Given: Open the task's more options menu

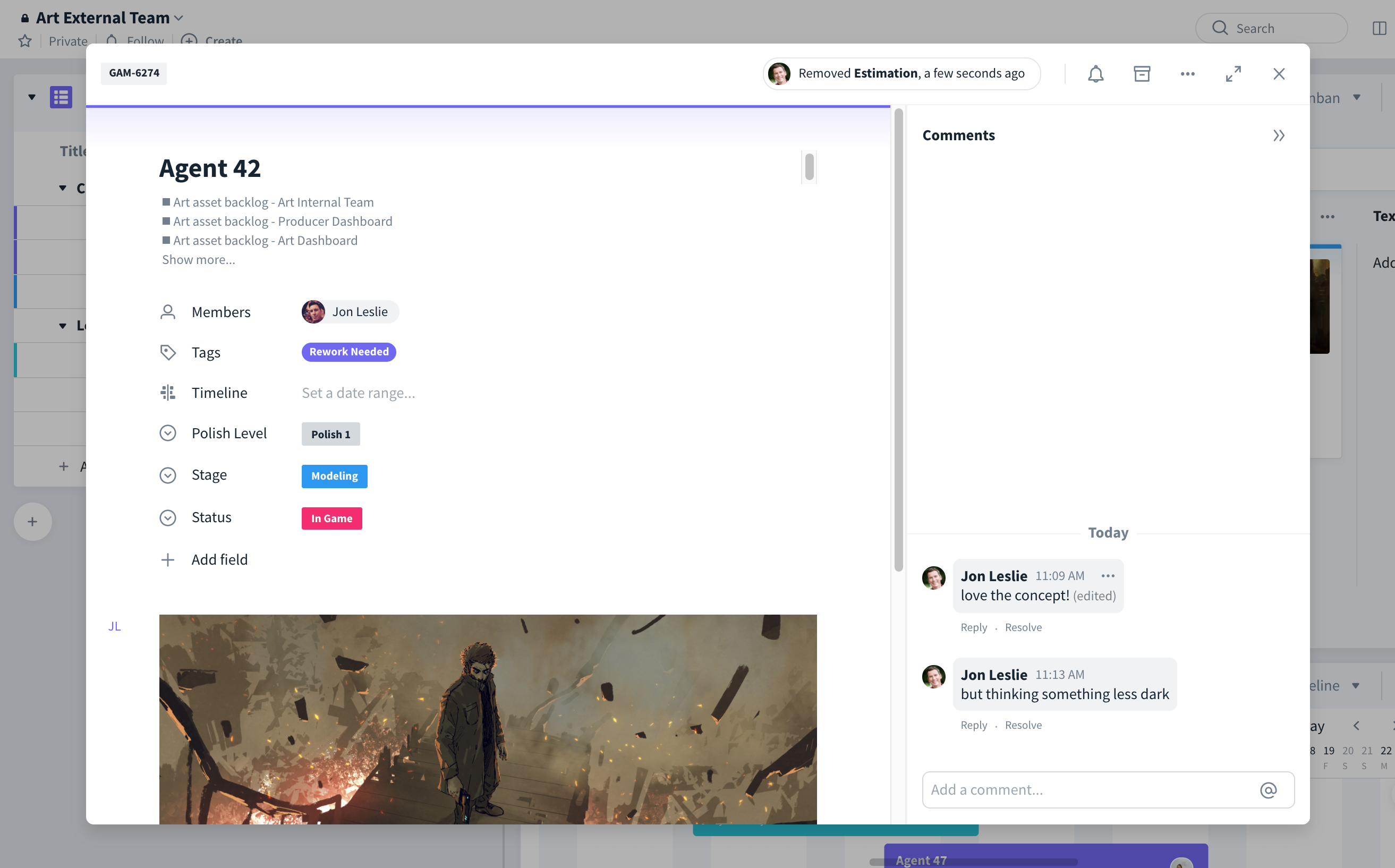Looking at the screenshot, I should (x=1187, y=73).
